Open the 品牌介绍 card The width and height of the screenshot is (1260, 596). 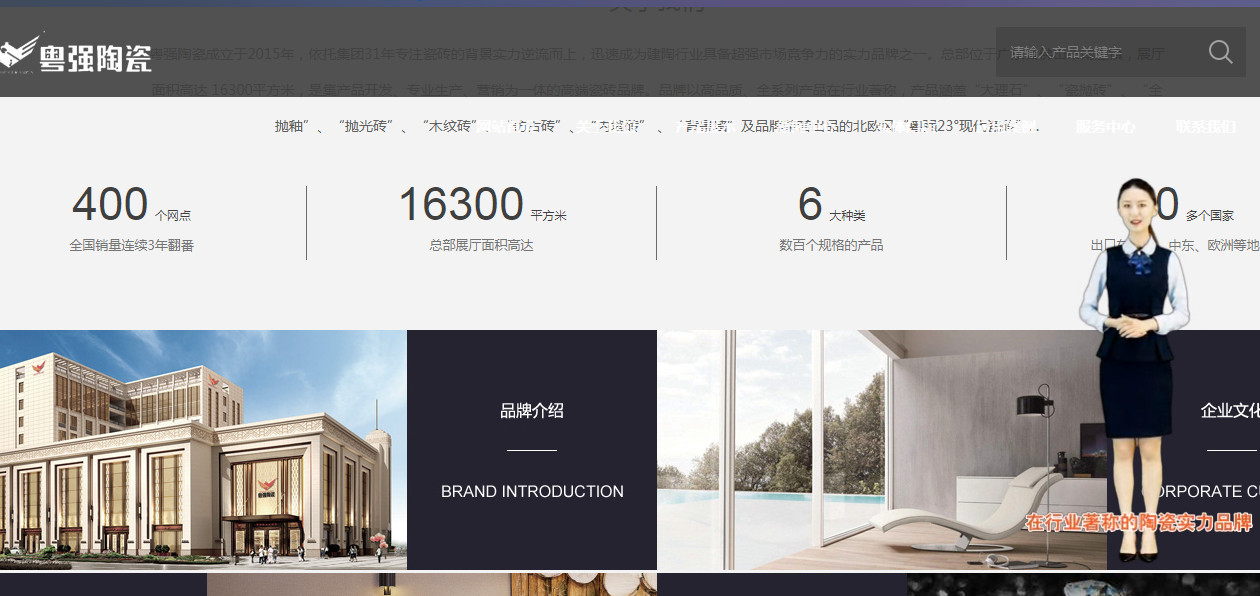pyautogui.click(x=532, y=450)
